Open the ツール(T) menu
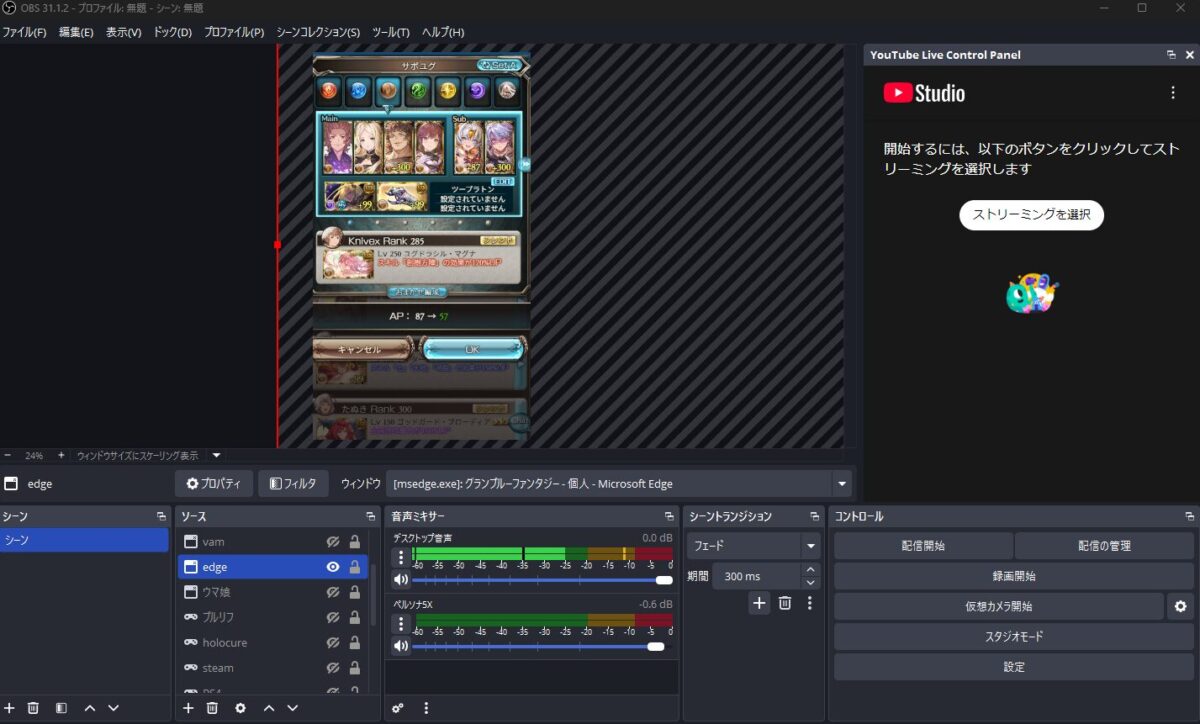The width and height of the screenshot is (1200, 724). (x=390, y=32)
